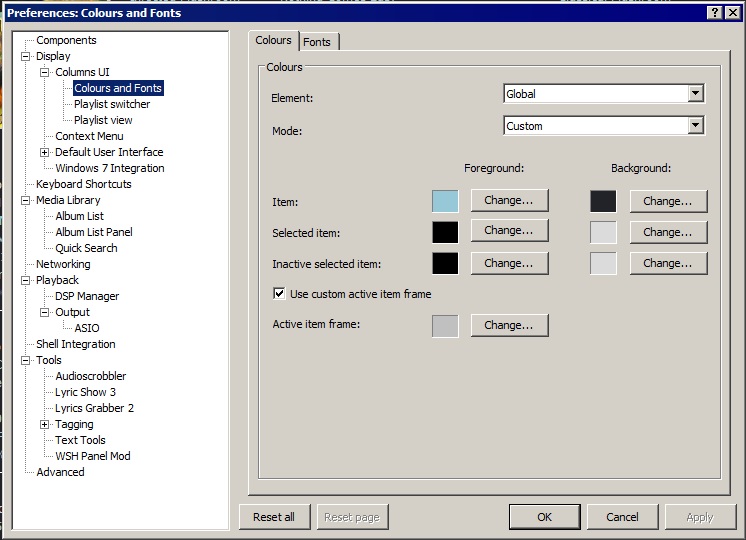This screenshot has height=540, width=746.
Task: Expand the Default User Interface node
Action: (45, 153)
